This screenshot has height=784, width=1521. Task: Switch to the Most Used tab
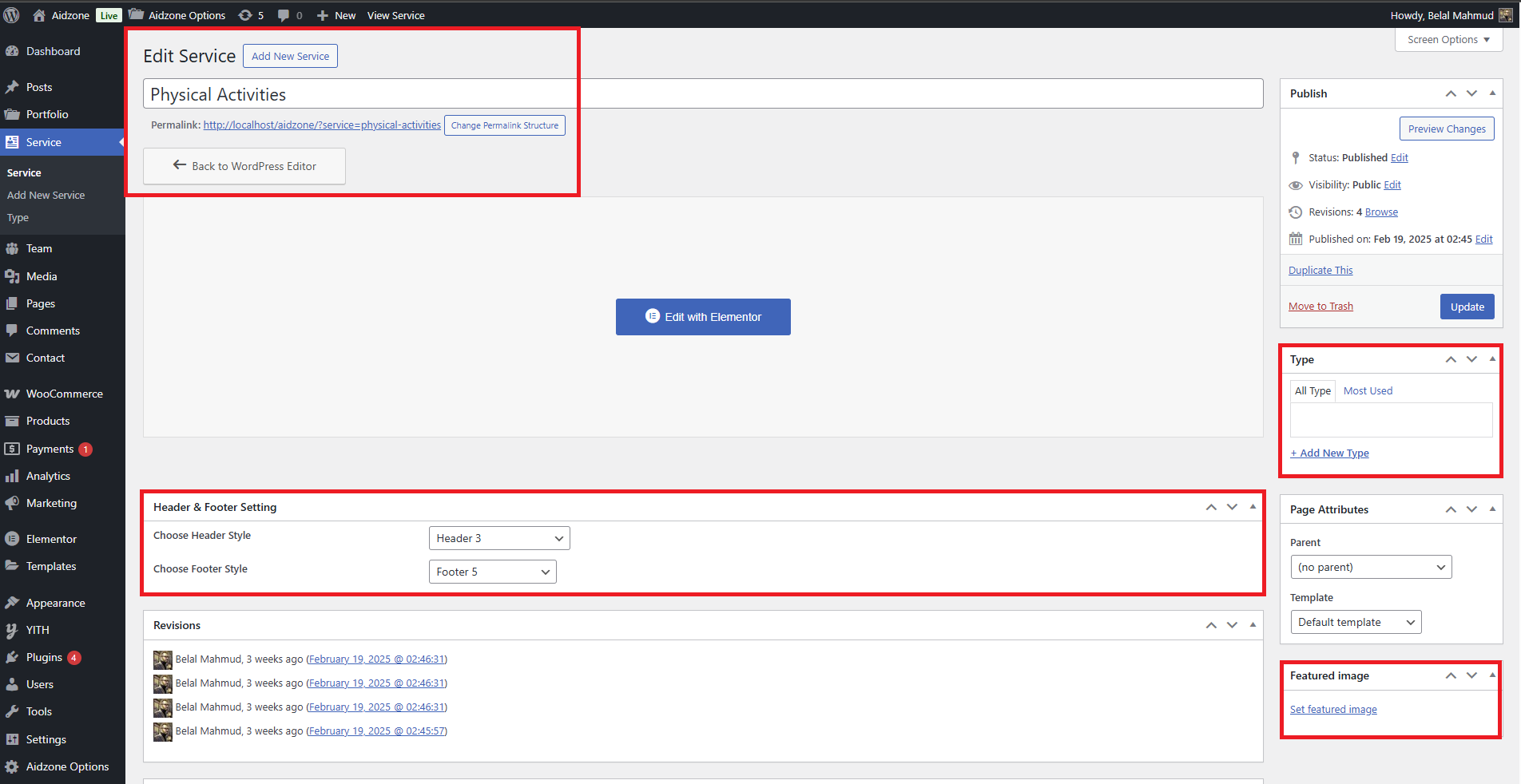pyautogui.click(x=1368, y=390)
